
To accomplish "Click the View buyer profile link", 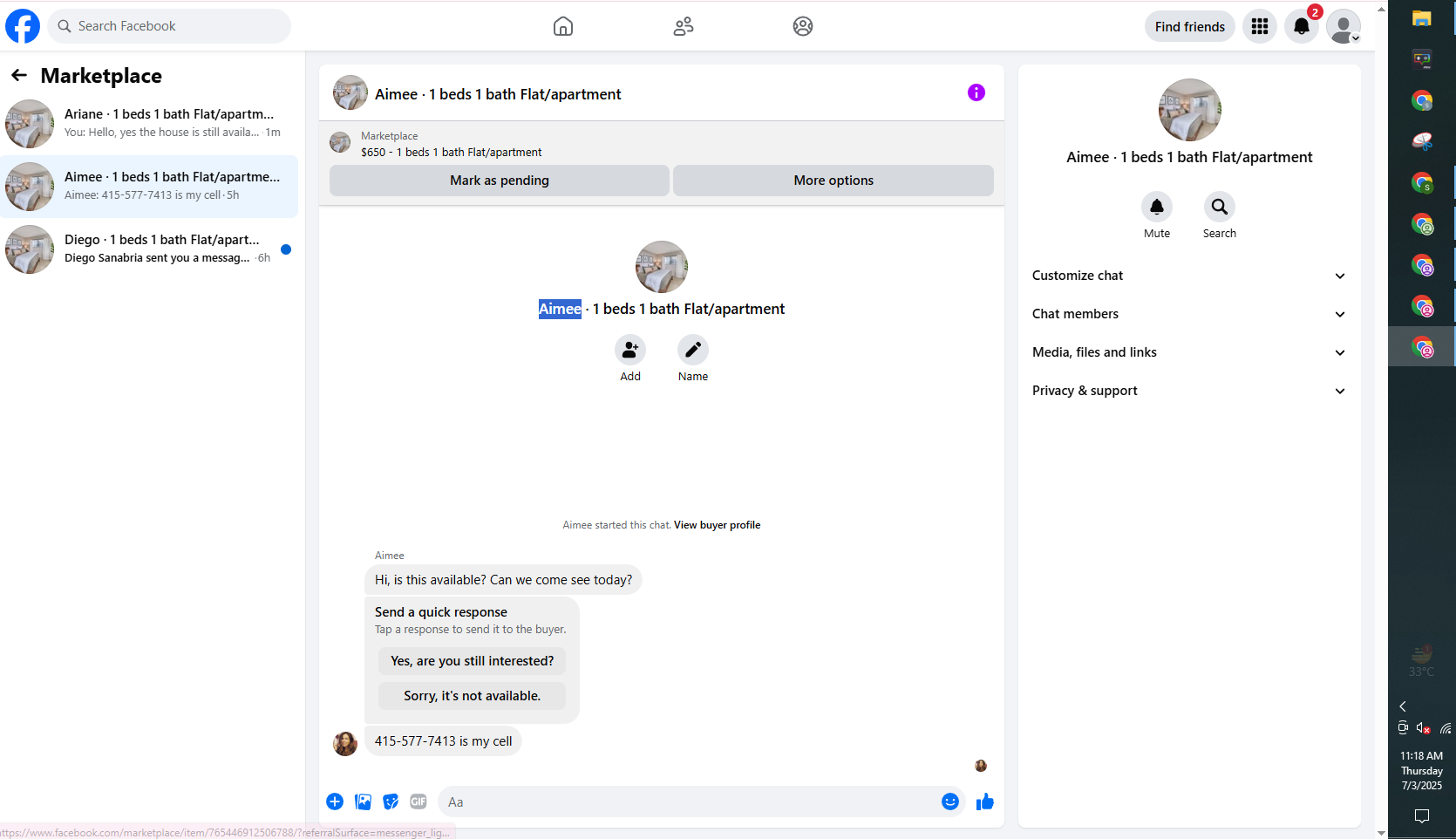I will [x=717, y=525].
